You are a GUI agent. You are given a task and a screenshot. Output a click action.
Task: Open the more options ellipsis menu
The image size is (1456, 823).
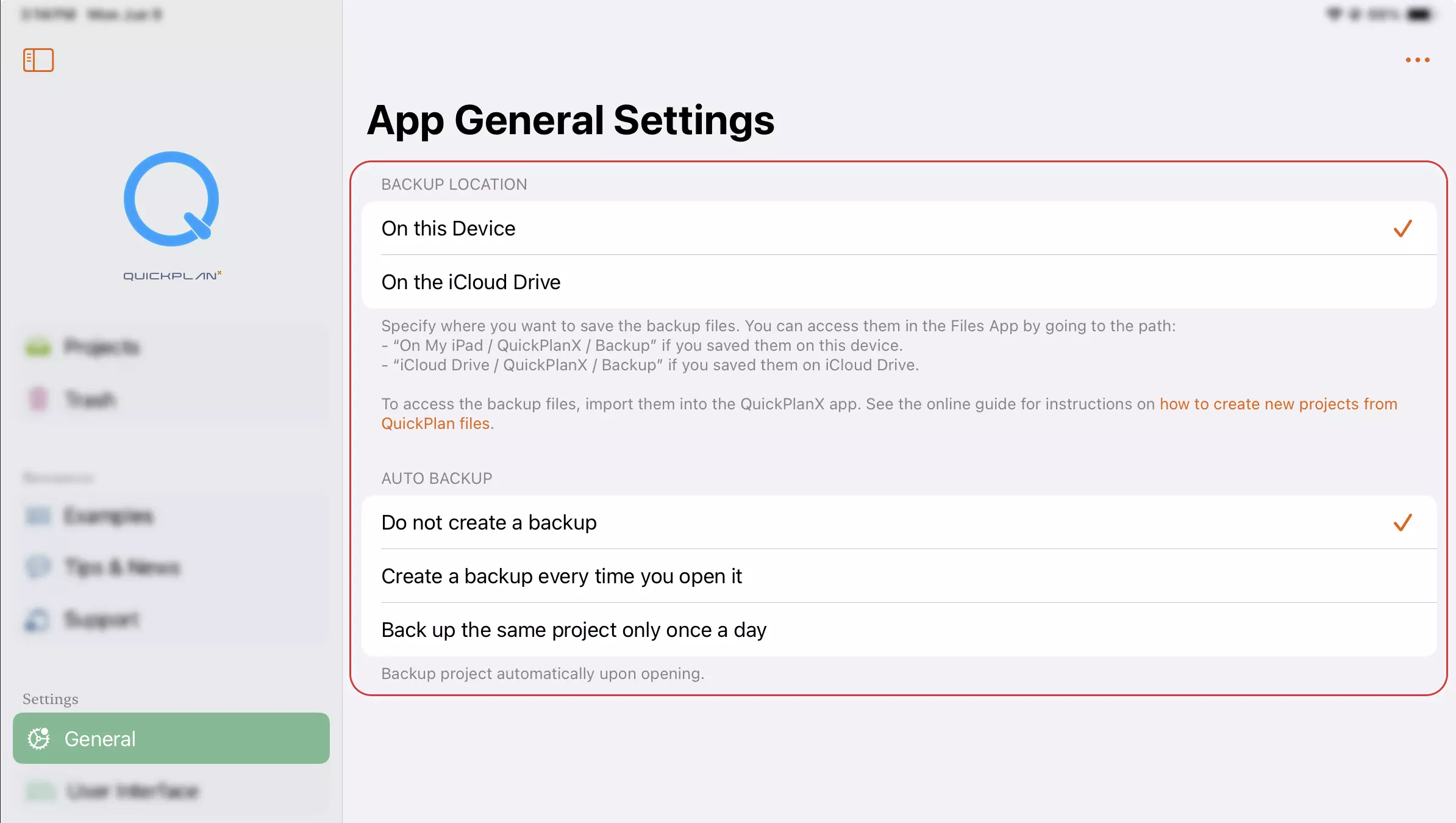(1417, 59)
